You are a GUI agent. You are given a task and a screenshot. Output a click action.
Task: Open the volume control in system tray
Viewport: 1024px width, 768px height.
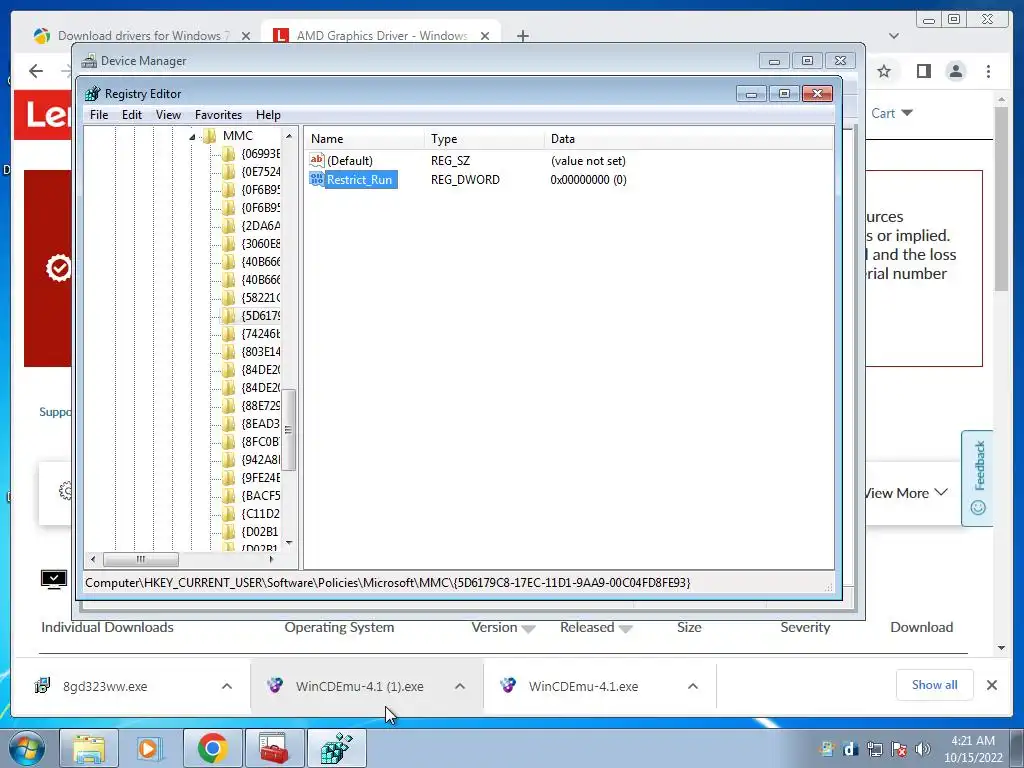(923, 749)
